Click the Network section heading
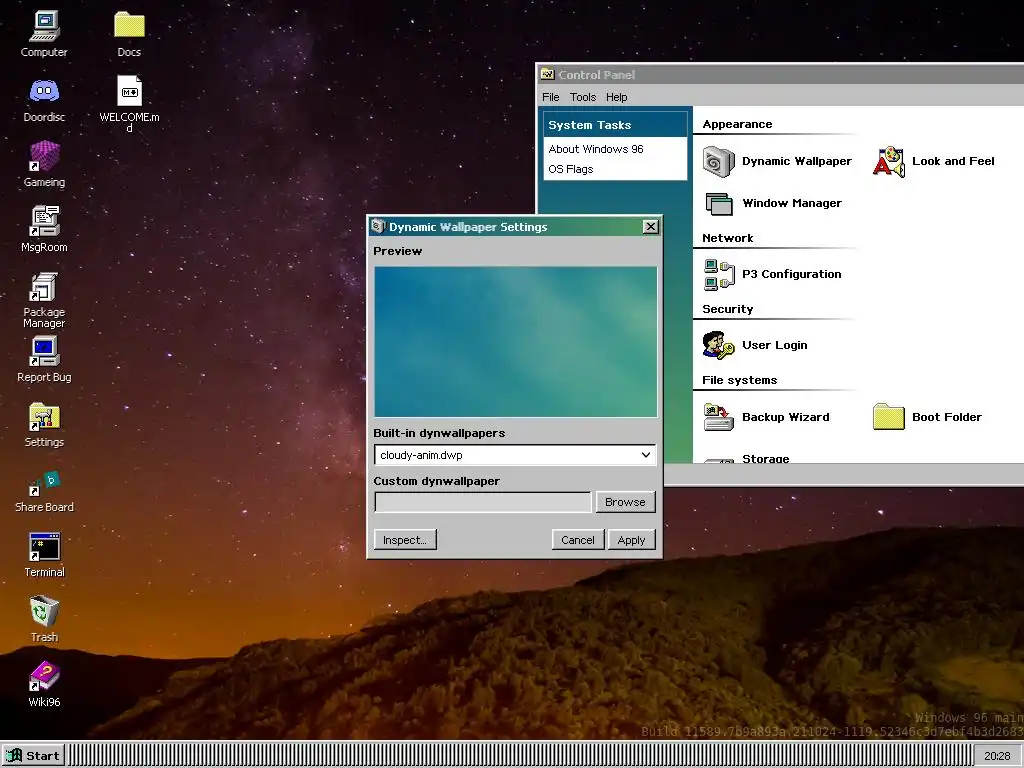Screen dimensions: 1024x768 point(728,238)
